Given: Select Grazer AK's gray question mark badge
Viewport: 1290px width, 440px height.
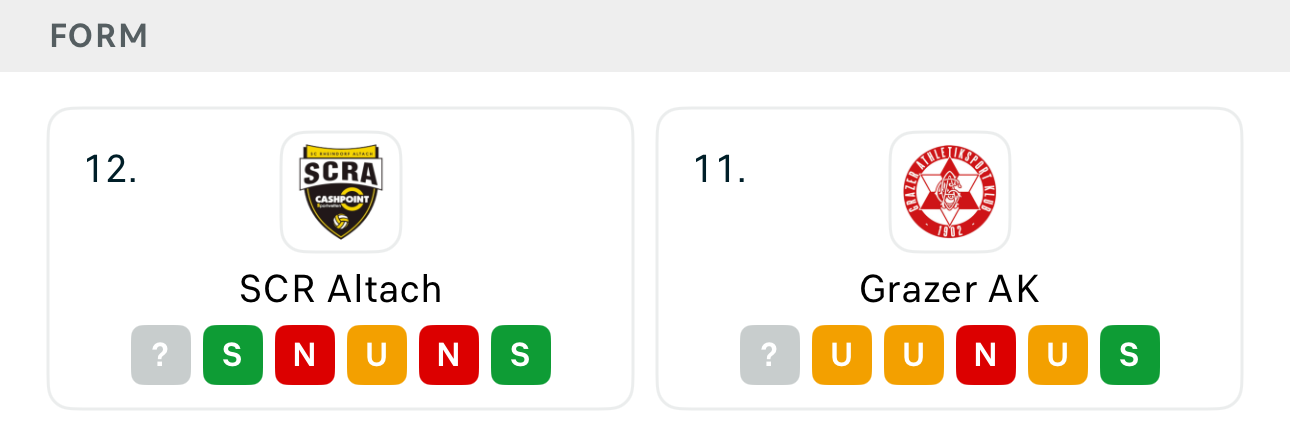Looking at the screenshot, I should pyautogui.click(x=770, y=355).
